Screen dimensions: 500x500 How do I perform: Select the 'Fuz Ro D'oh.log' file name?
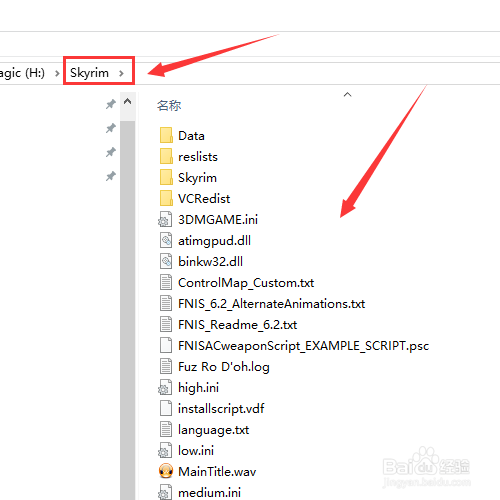[224, 367]
